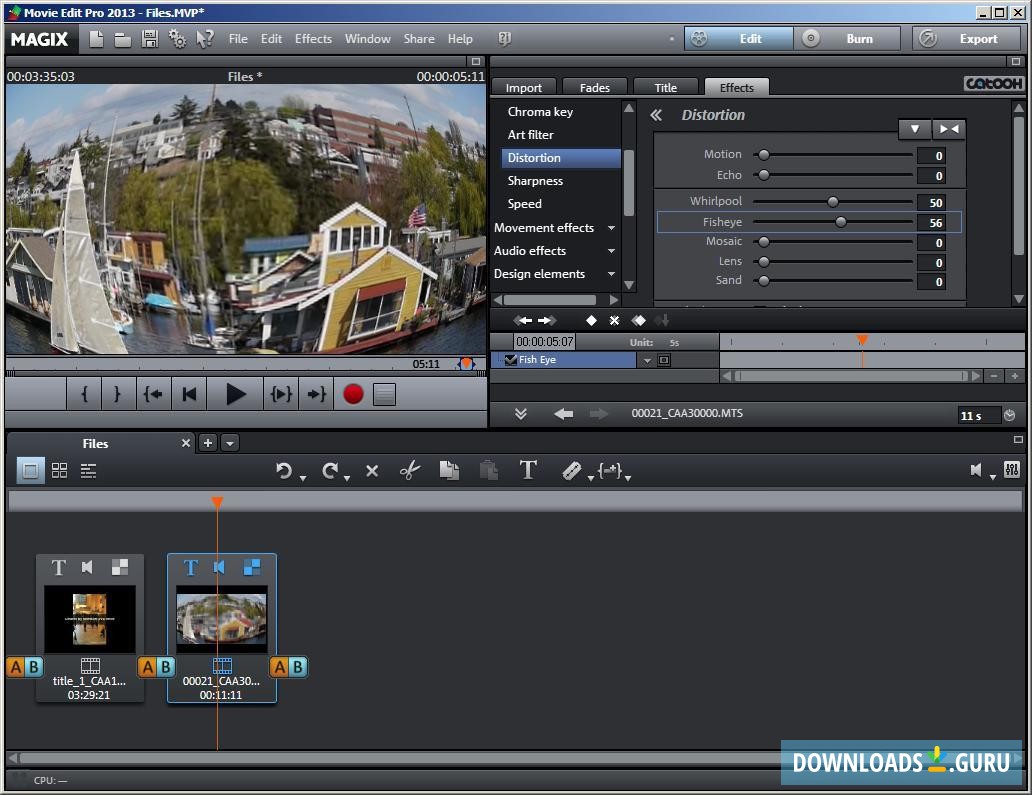
Task: Click the Undo arrow icon
Action: (x=285, y=470)
